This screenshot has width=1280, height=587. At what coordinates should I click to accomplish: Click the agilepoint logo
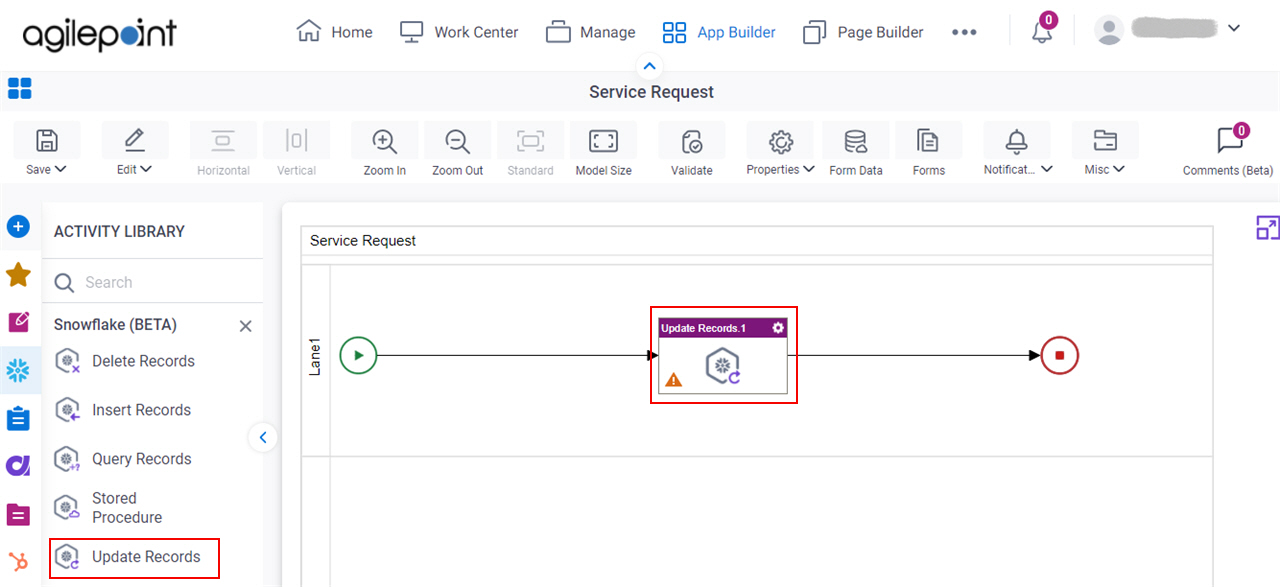click(x=99, y=34)
